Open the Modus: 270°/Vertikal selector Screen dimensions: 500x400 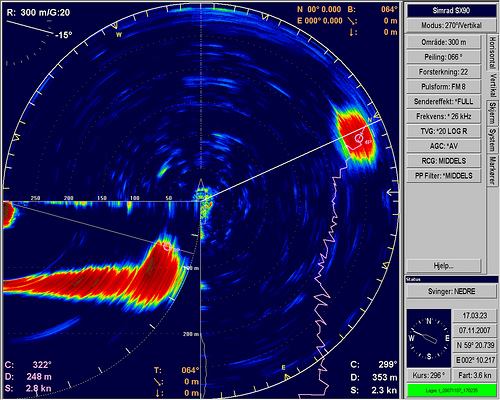click(x=451, y=25)
